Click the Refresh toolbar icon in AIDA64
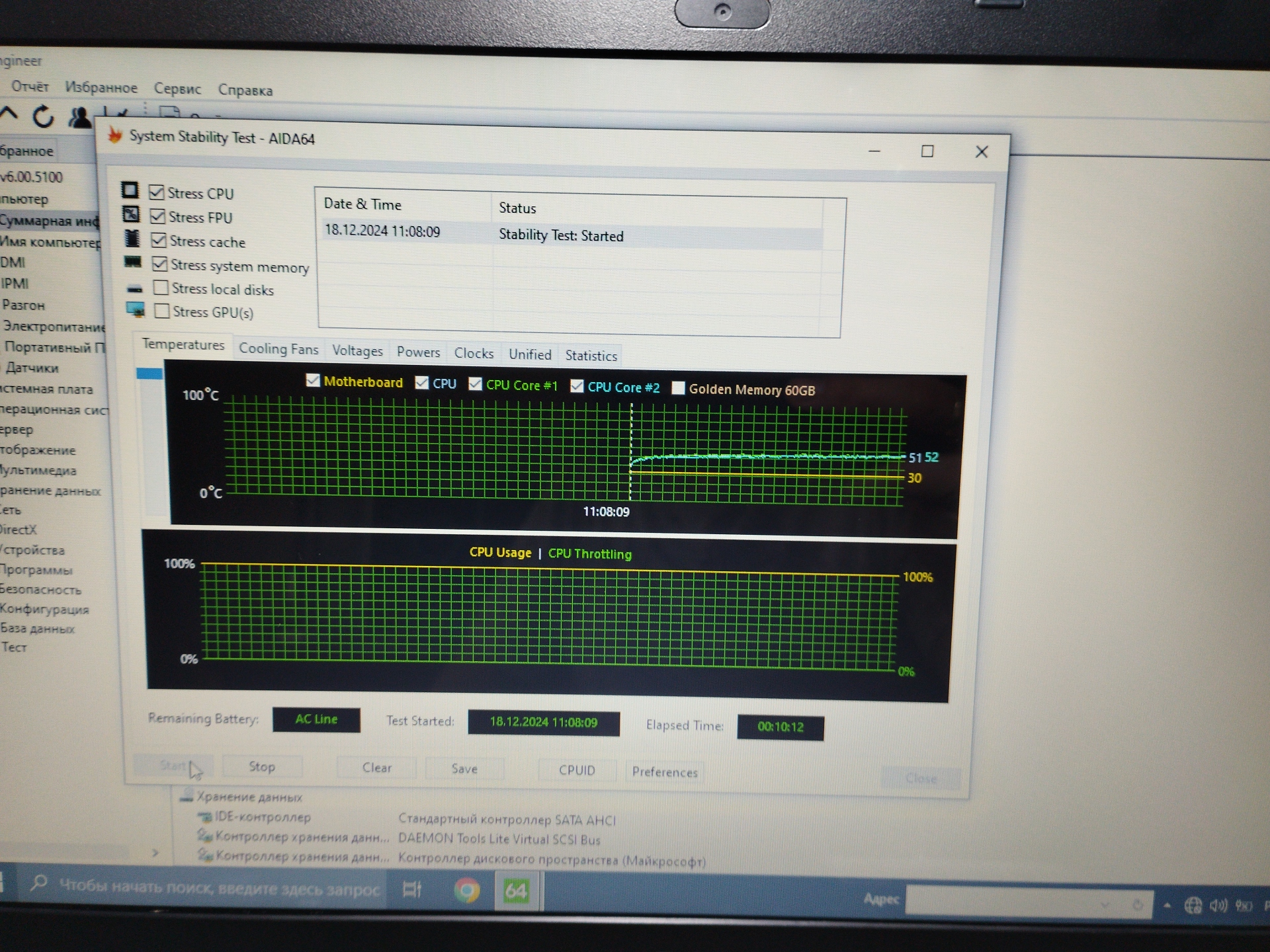This screenshot has height=952, width=1270. click(44, 116)
